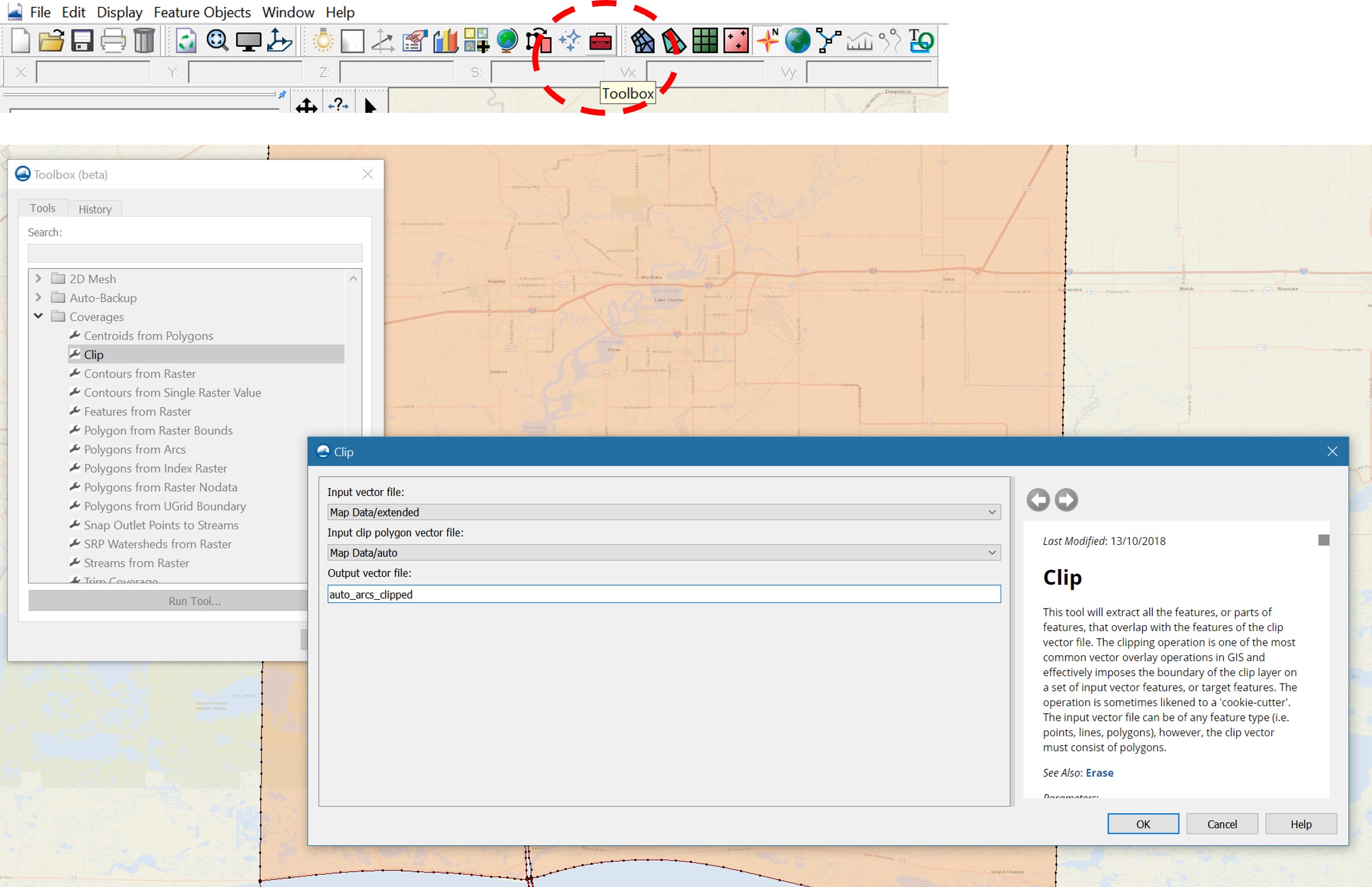The height and width of the screenshot is (887, 1372).
Task: Click the Print toolbar icon
Action: (113, 41)
